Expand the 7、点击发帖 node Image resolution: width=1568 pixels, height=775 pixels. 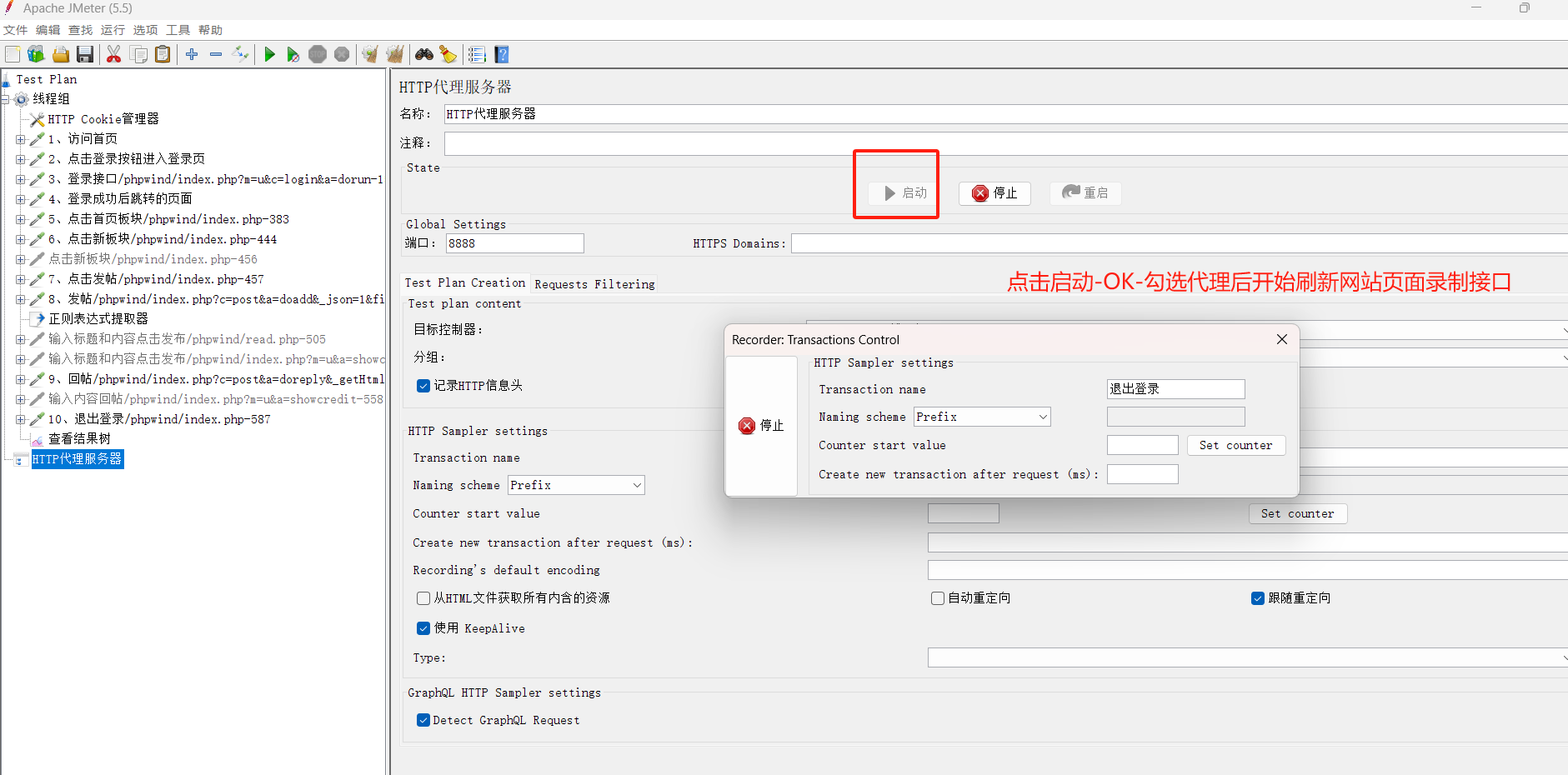coord(21,279)
